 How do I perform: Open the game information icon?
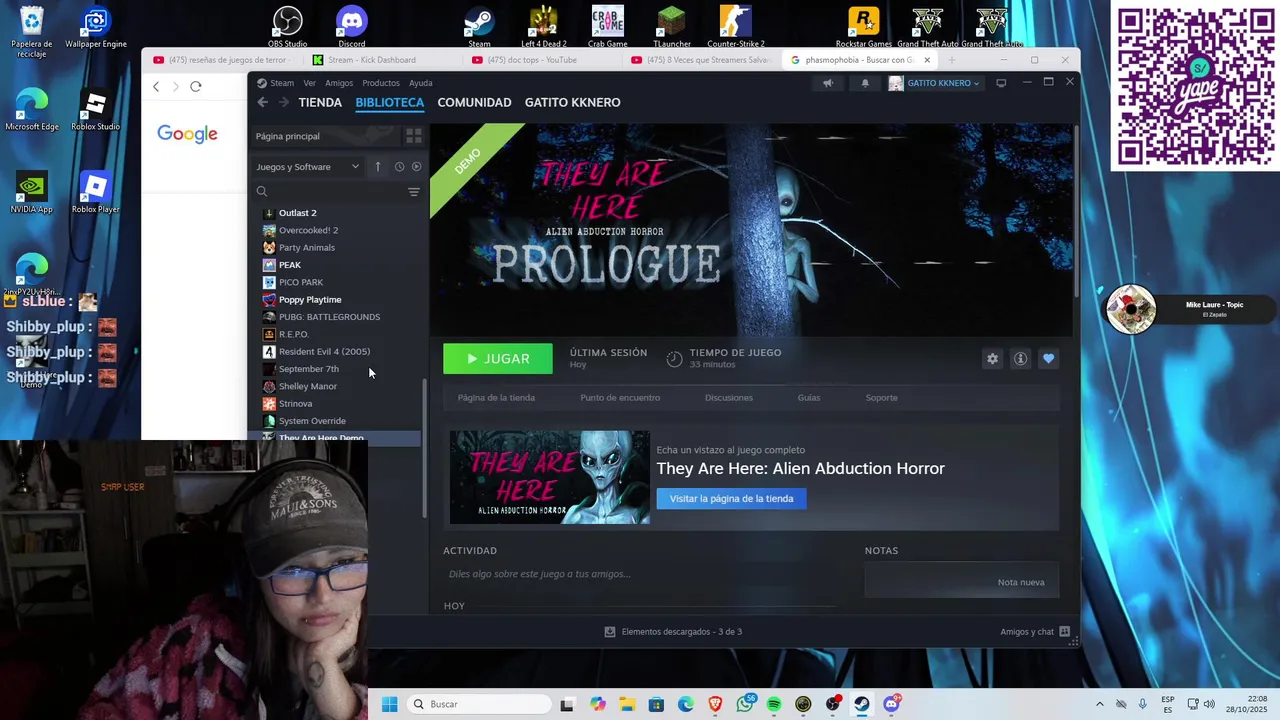[1020, 359]
